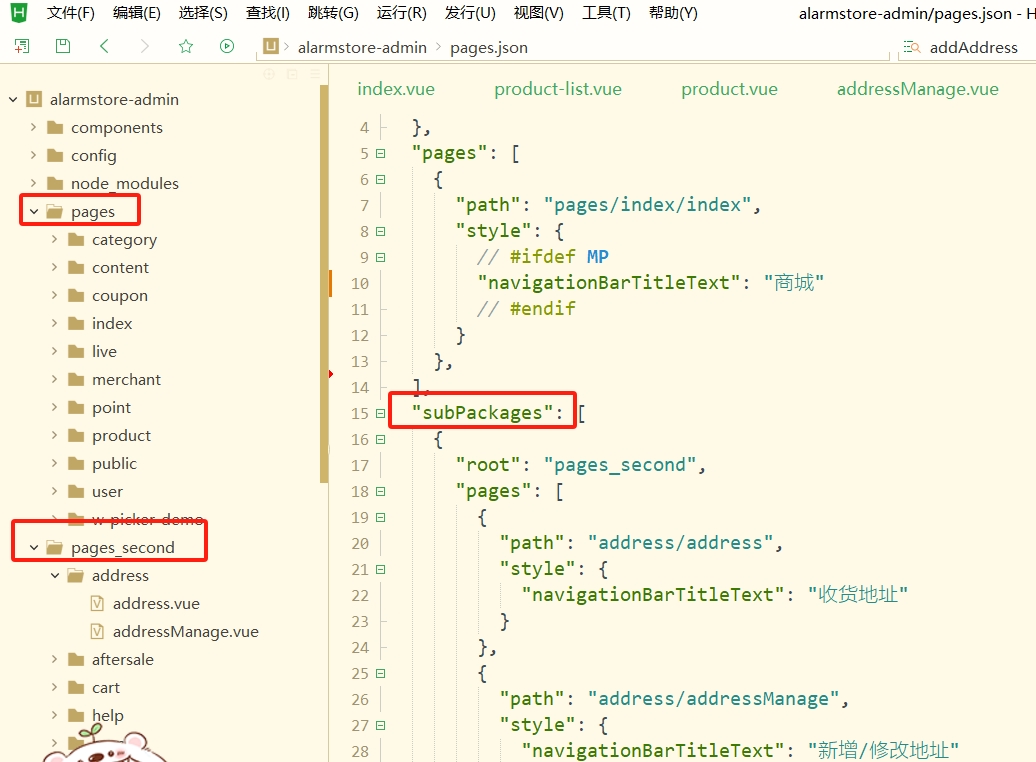1036x762 pixels.
Task: Open the 工具(T) menu
Action: coord(606,13)
